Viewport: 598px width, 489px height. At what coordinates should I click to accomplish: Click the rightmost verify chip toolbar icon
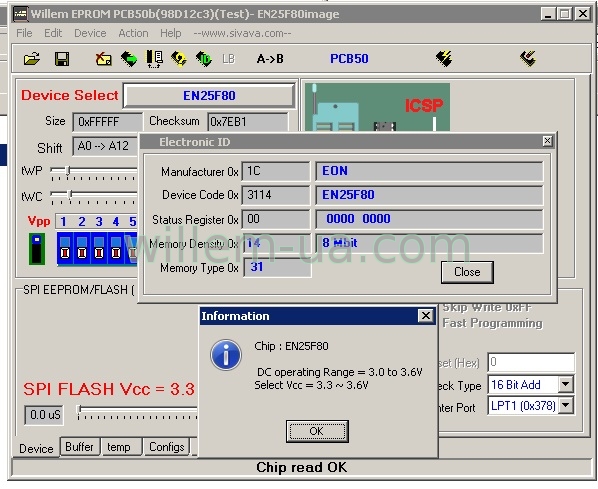528,59
